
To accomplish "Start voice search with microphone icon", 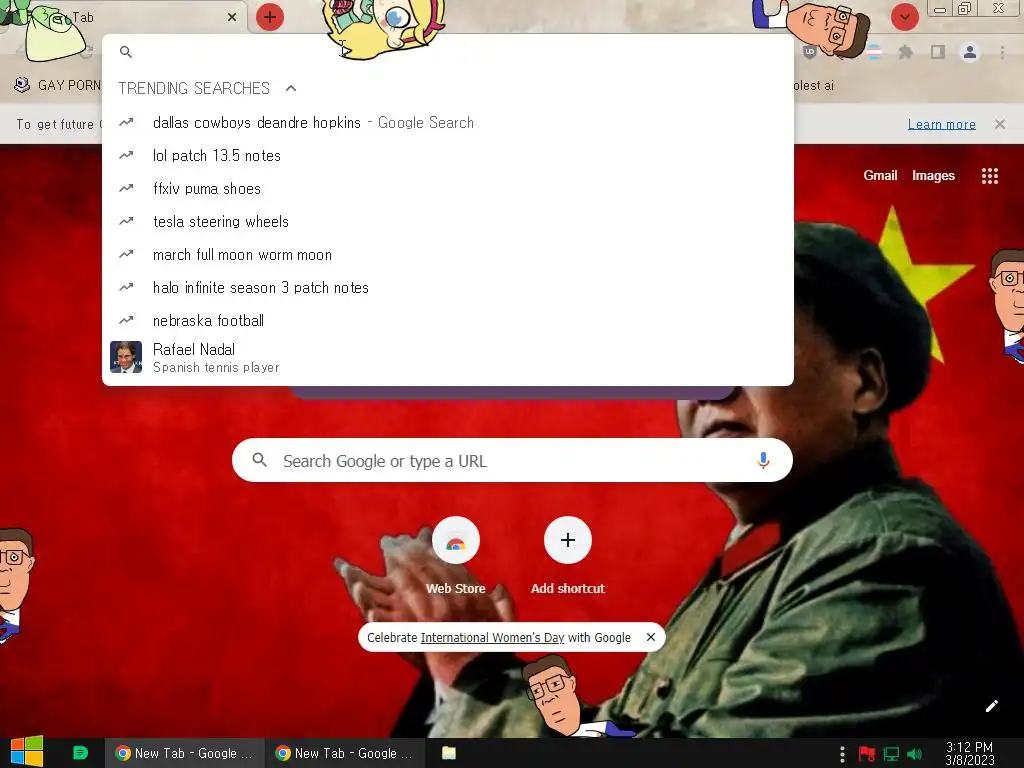I will point(763,460).
